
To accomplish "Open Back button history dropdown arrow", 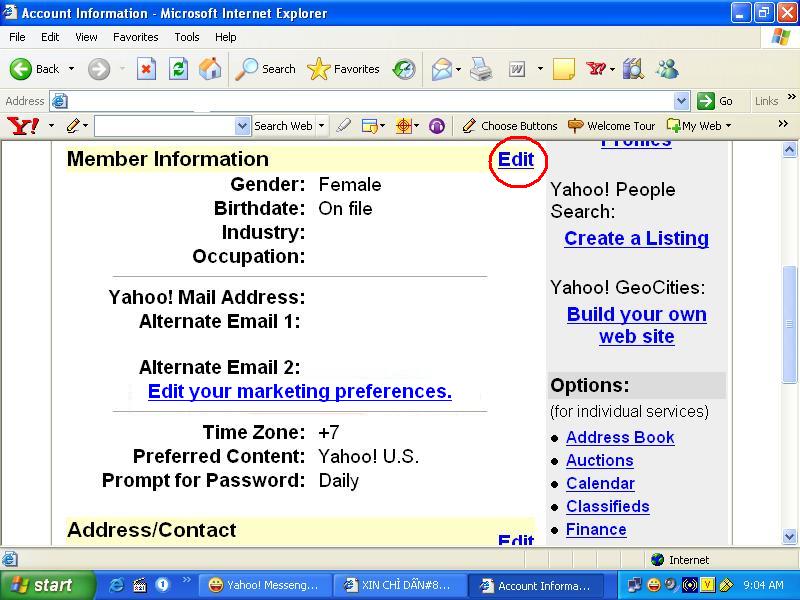I will click(71, 69).
